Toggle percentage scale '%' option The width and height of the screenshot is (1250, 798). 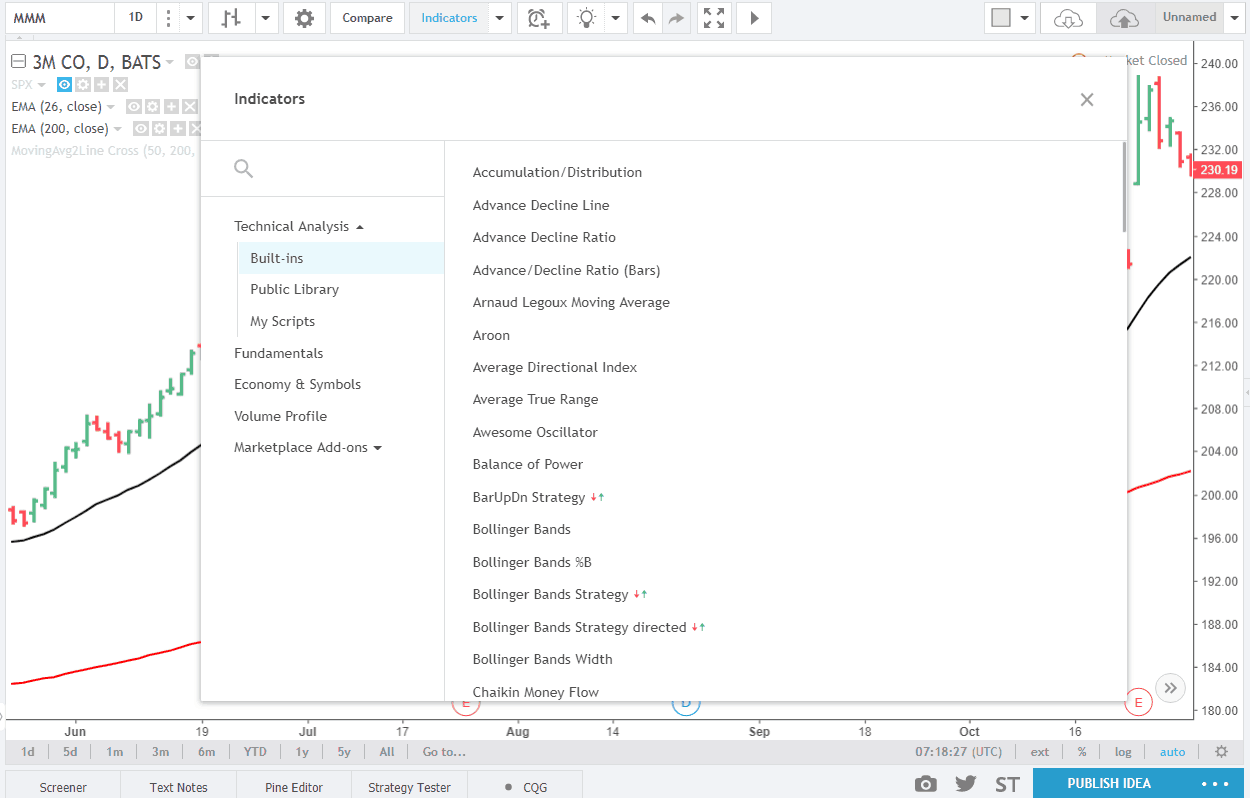click(1082, 752)
